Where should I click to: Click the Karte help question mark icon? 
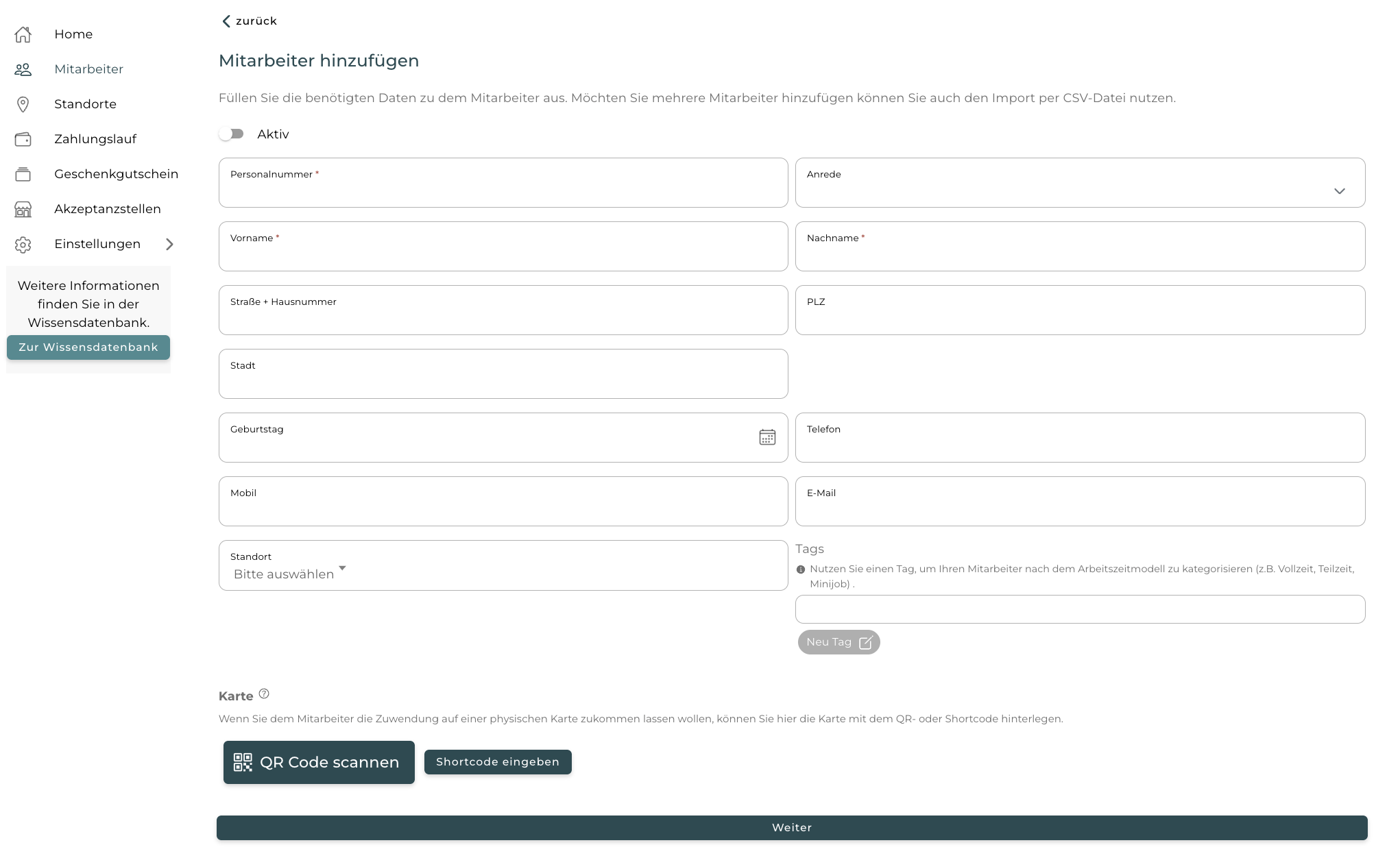pos(264,694)
